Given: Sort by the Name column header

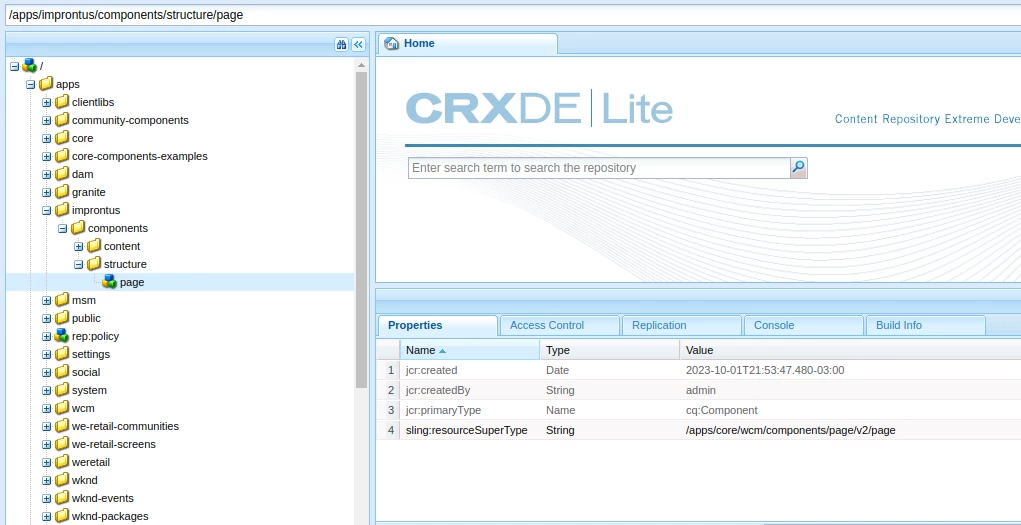Looking at the screenshot, I should (469, 350).
